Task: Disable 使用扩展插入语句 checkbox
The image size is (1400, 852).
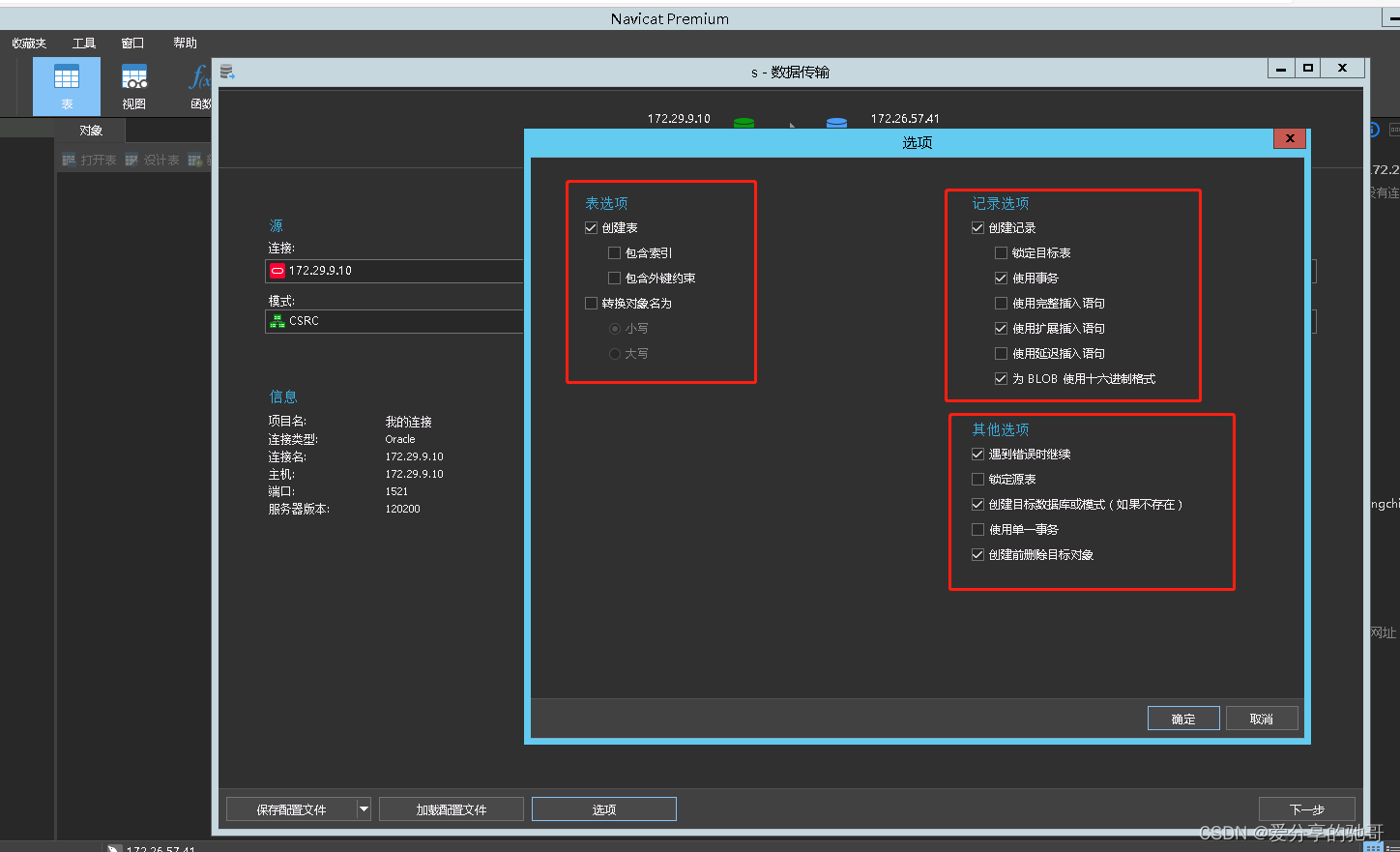Action: (x=1001, y=329)
